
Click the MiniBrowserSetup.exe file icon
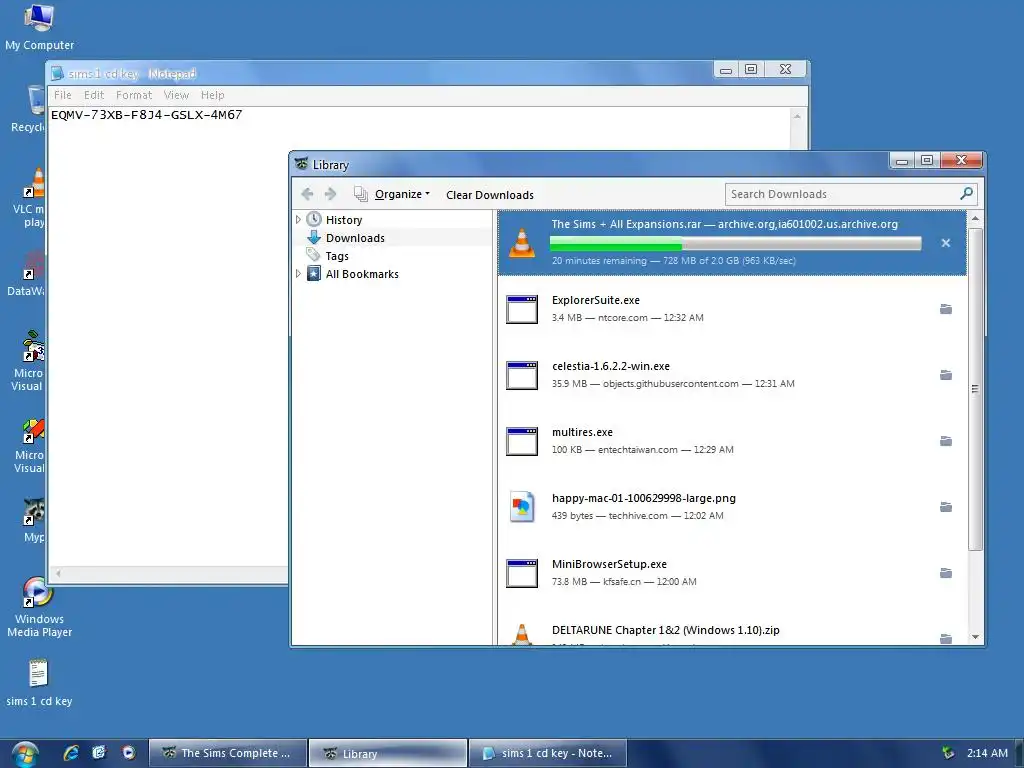point(522,573)
